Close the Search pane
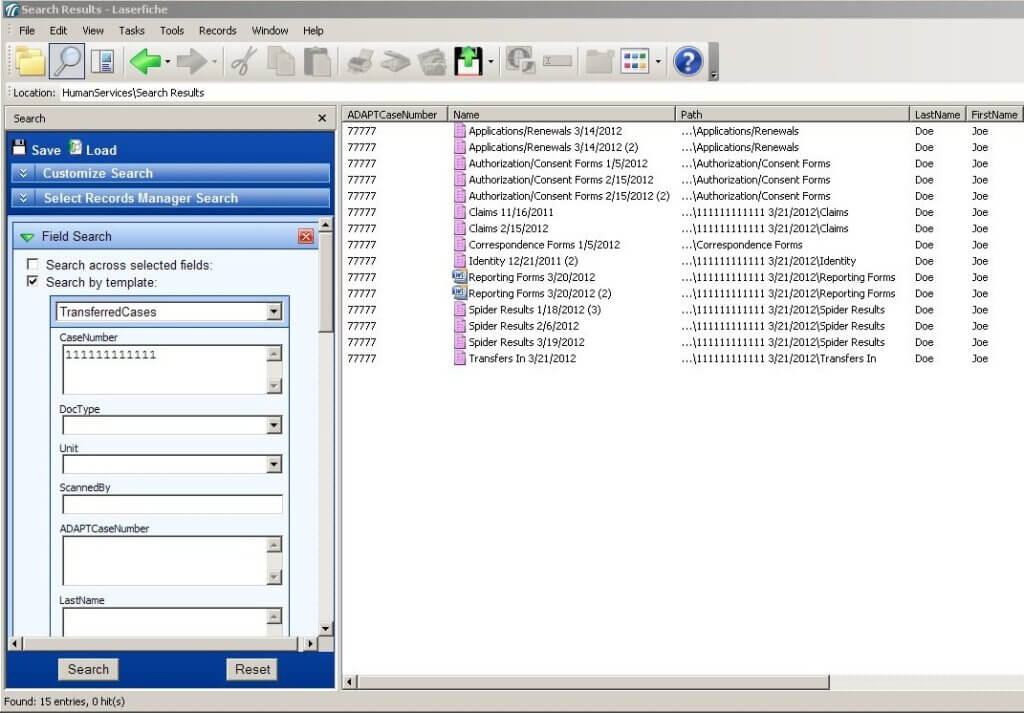Viewport: 1024px width, 713px height. point(322,118)
